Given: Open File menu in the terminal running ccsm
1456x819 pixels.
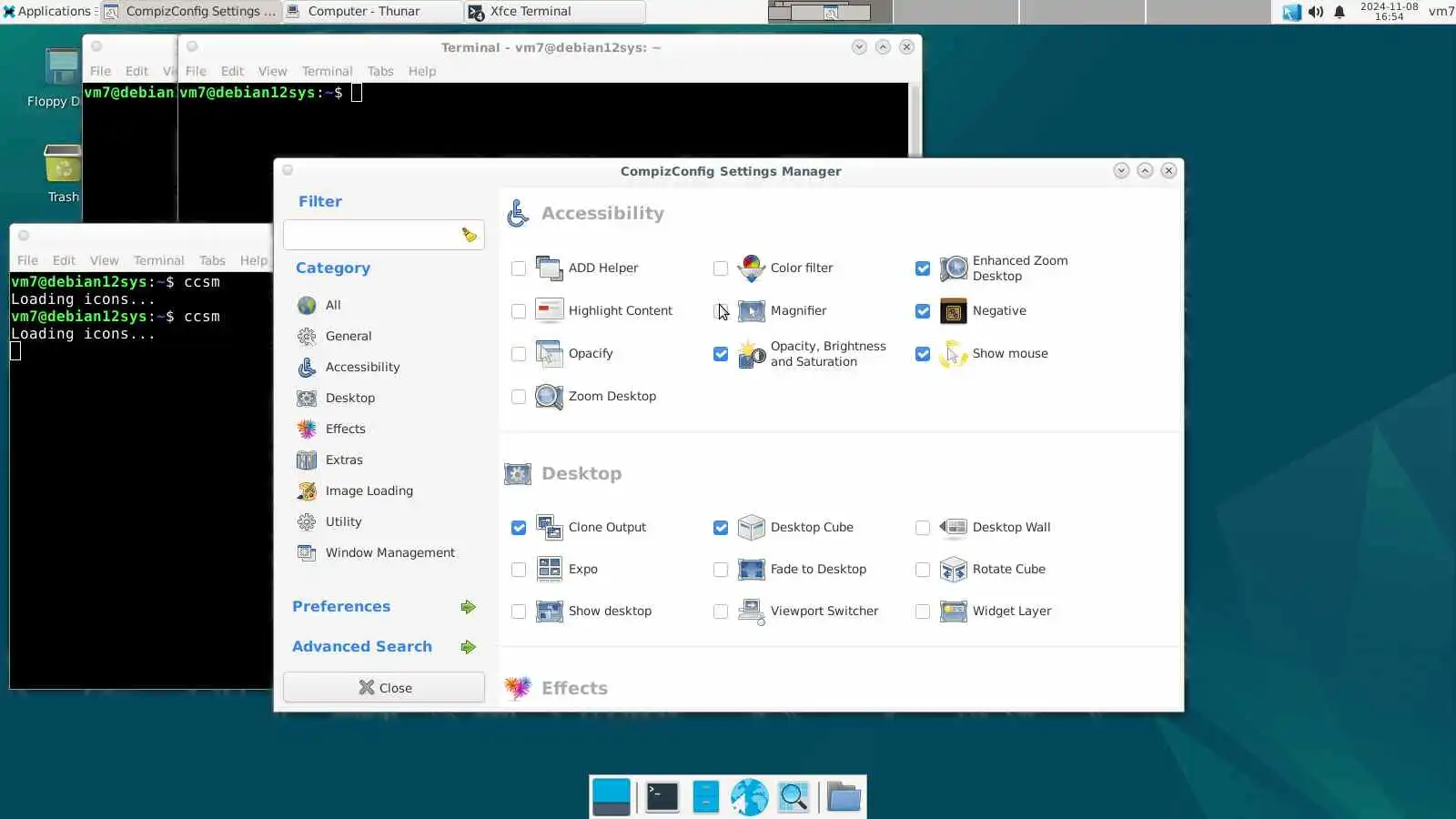Looking at the screenshot, I should tap(27, 260).
